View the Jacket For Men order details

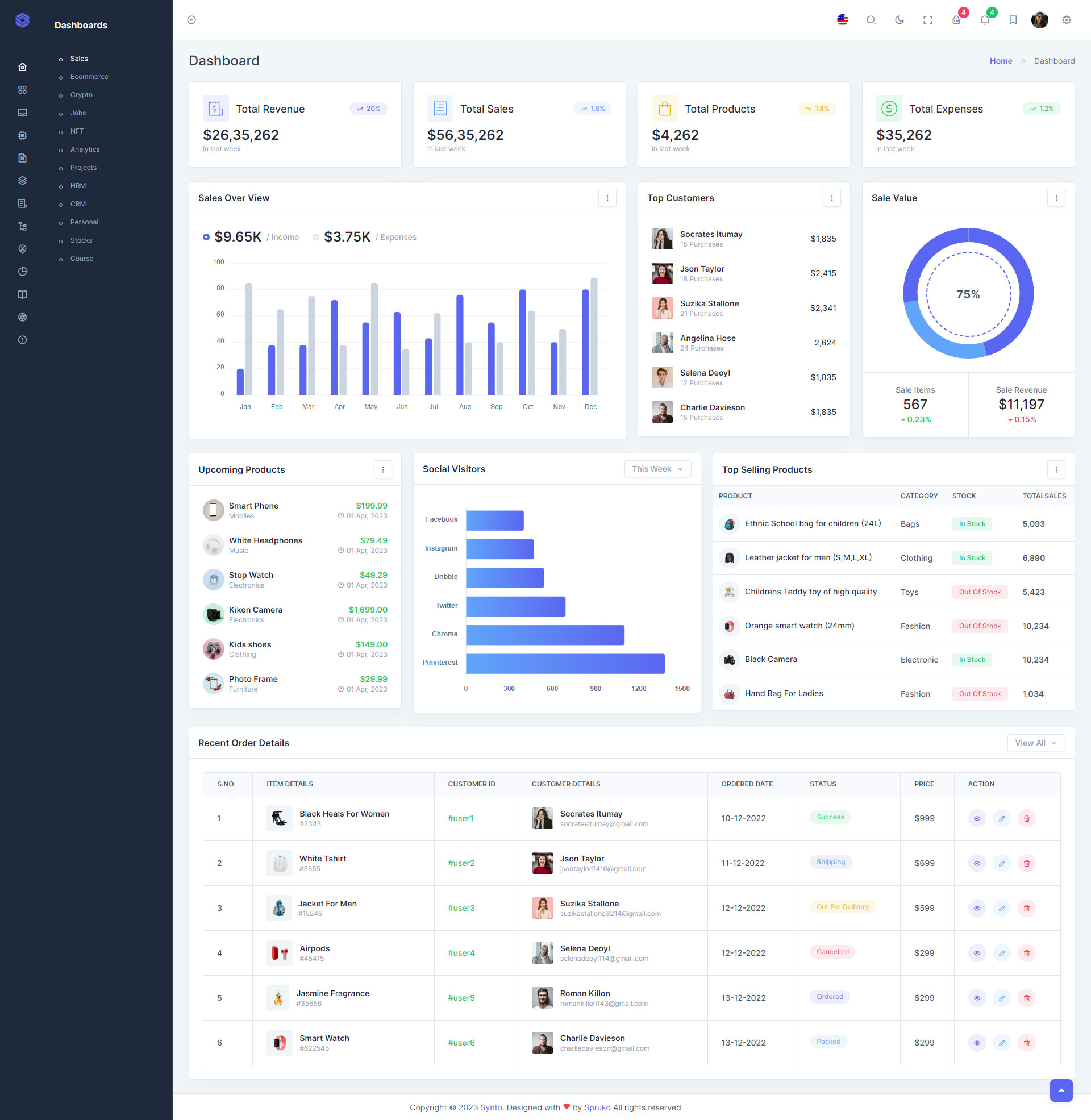tap(976, 908)
